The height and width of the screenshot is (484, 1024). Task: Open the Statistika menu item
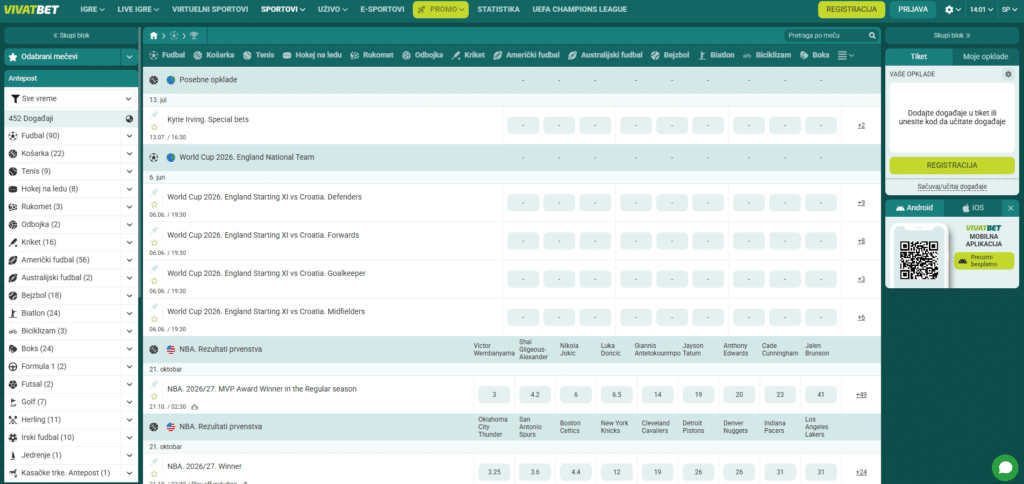click(498, 9)
